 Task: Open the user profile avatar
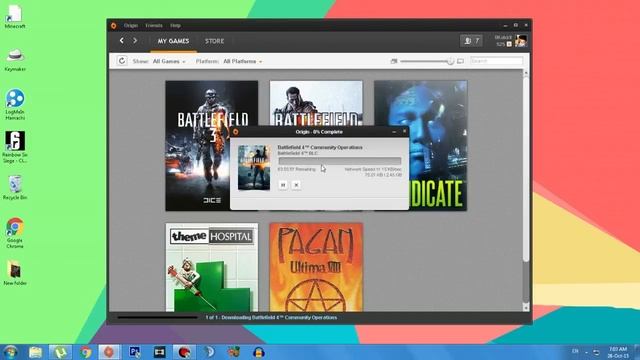point(521,40)
